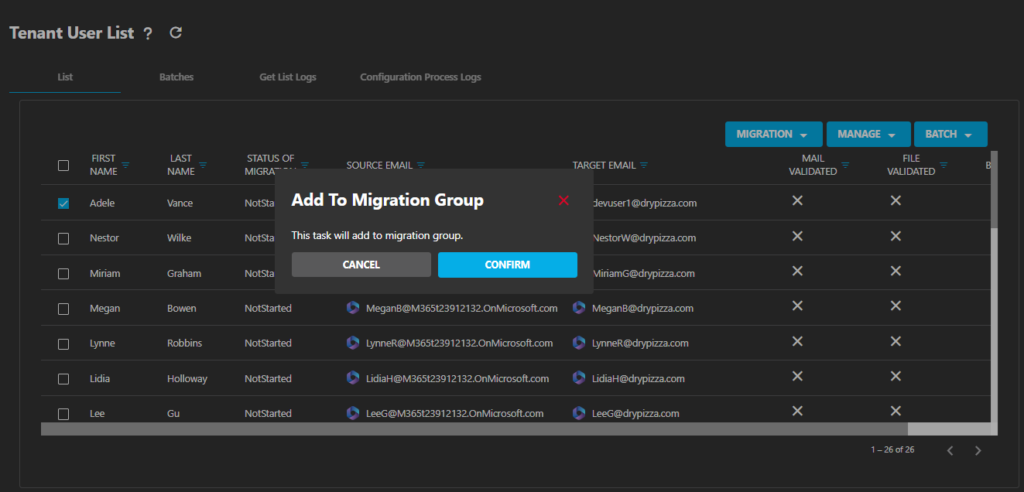Uncheck Adele Vance's row checkbox

[63, 203]
